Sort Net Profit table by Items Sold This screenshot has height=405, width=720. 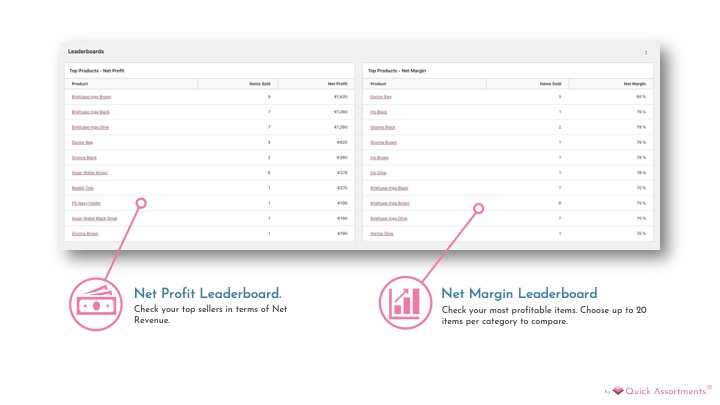pos(259,84)
